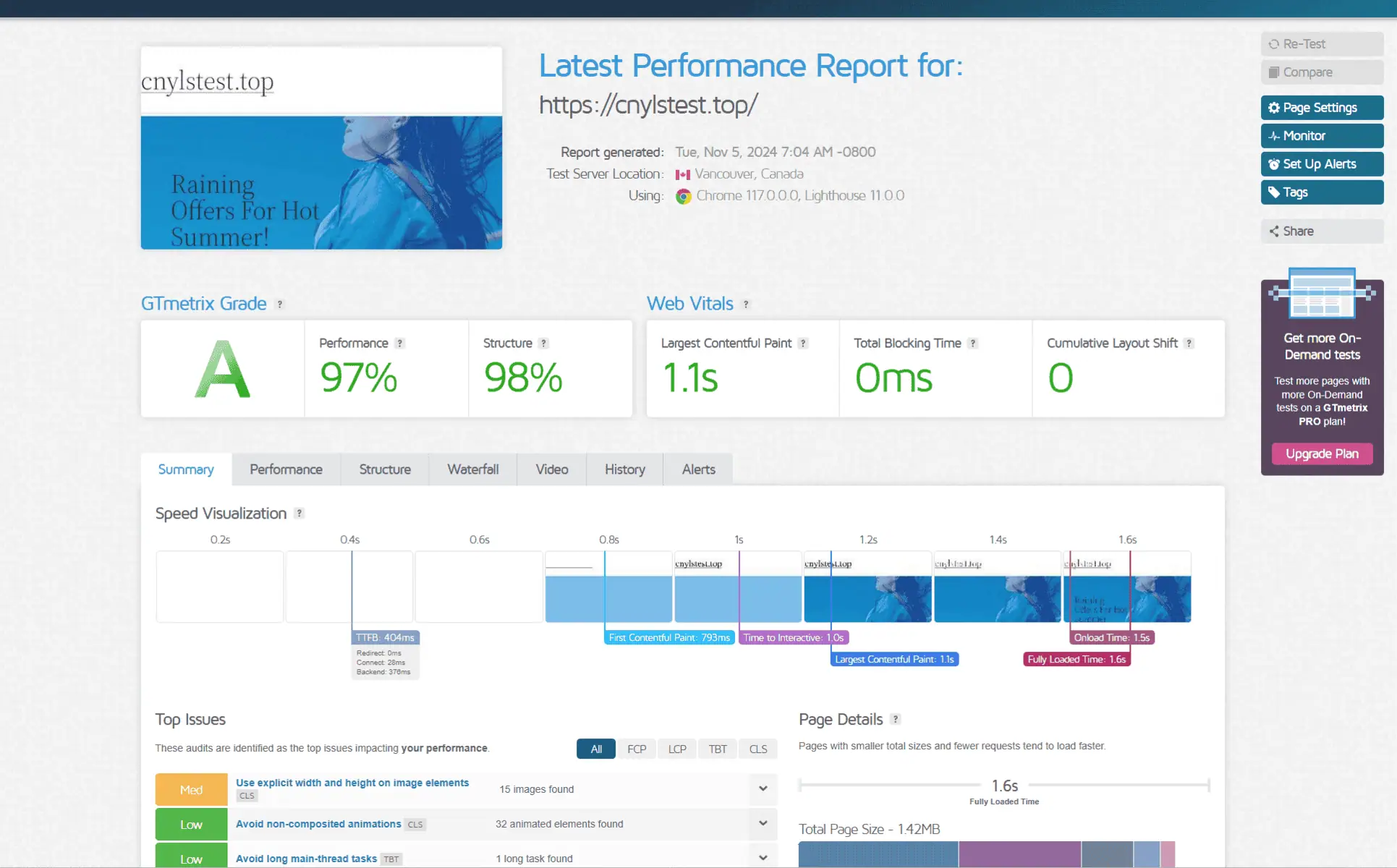
Task: Open 'Avoid non-composited animations' link
Action: 318,825
